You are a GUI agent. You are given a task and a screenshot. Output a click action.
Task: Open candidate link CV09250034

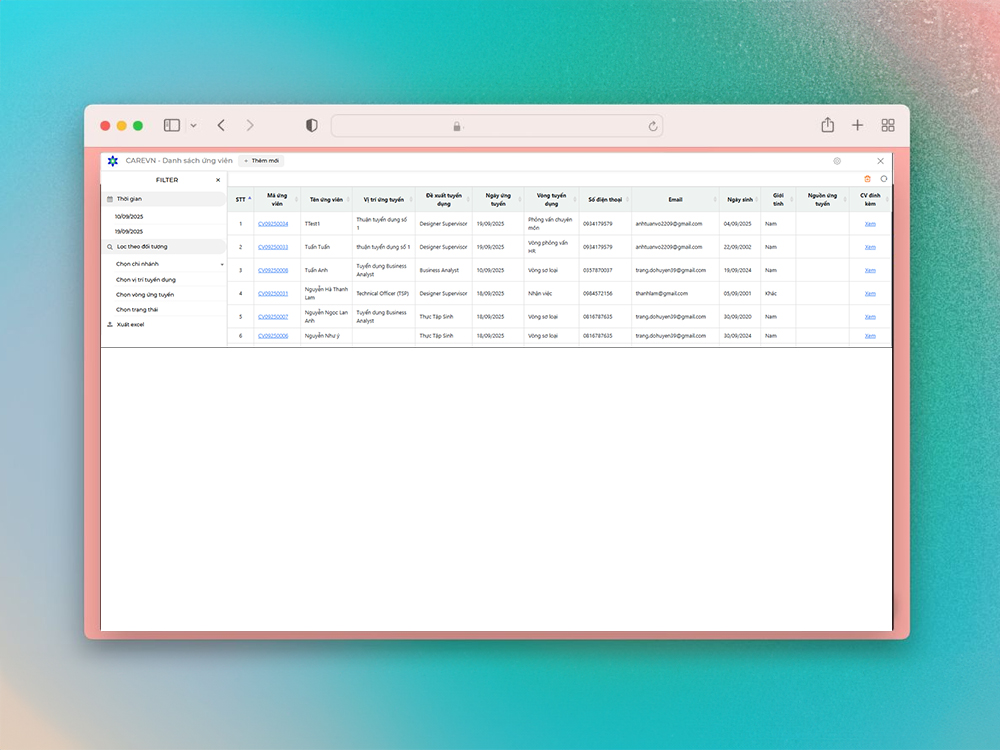(x=273, y=224)
